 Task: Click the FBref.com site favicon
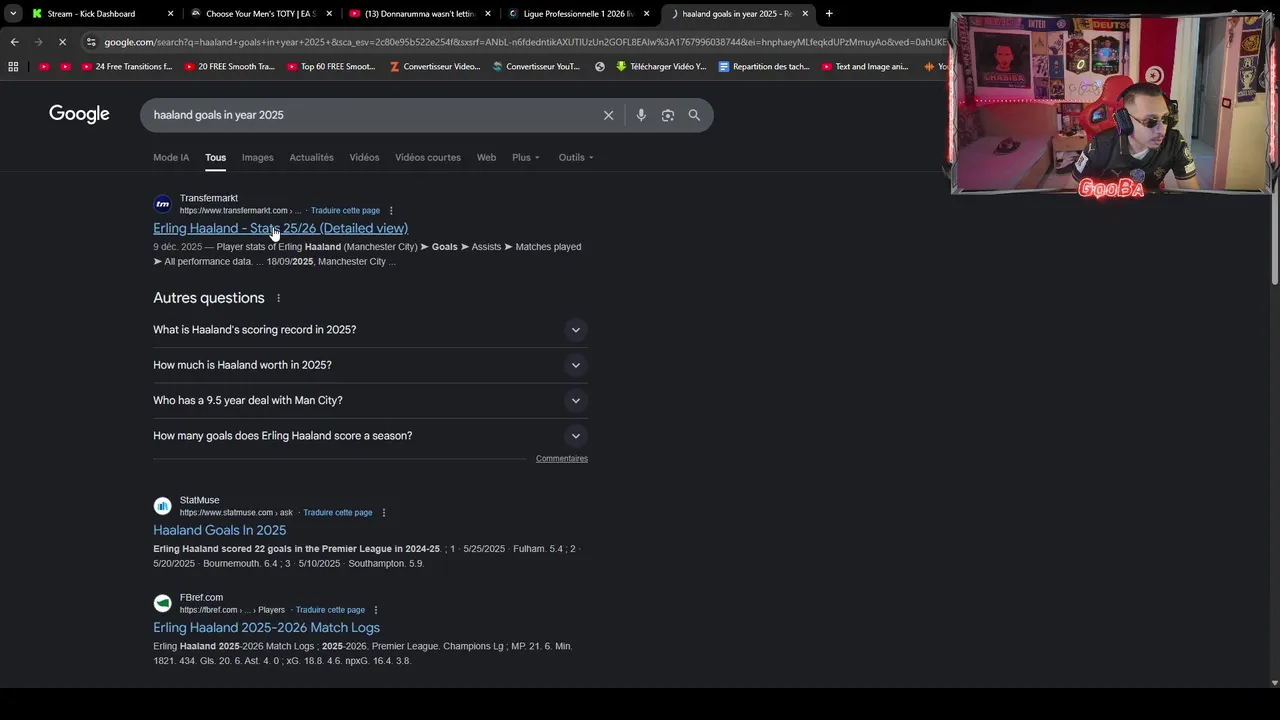pyautogui.click(x=162, y=603)
